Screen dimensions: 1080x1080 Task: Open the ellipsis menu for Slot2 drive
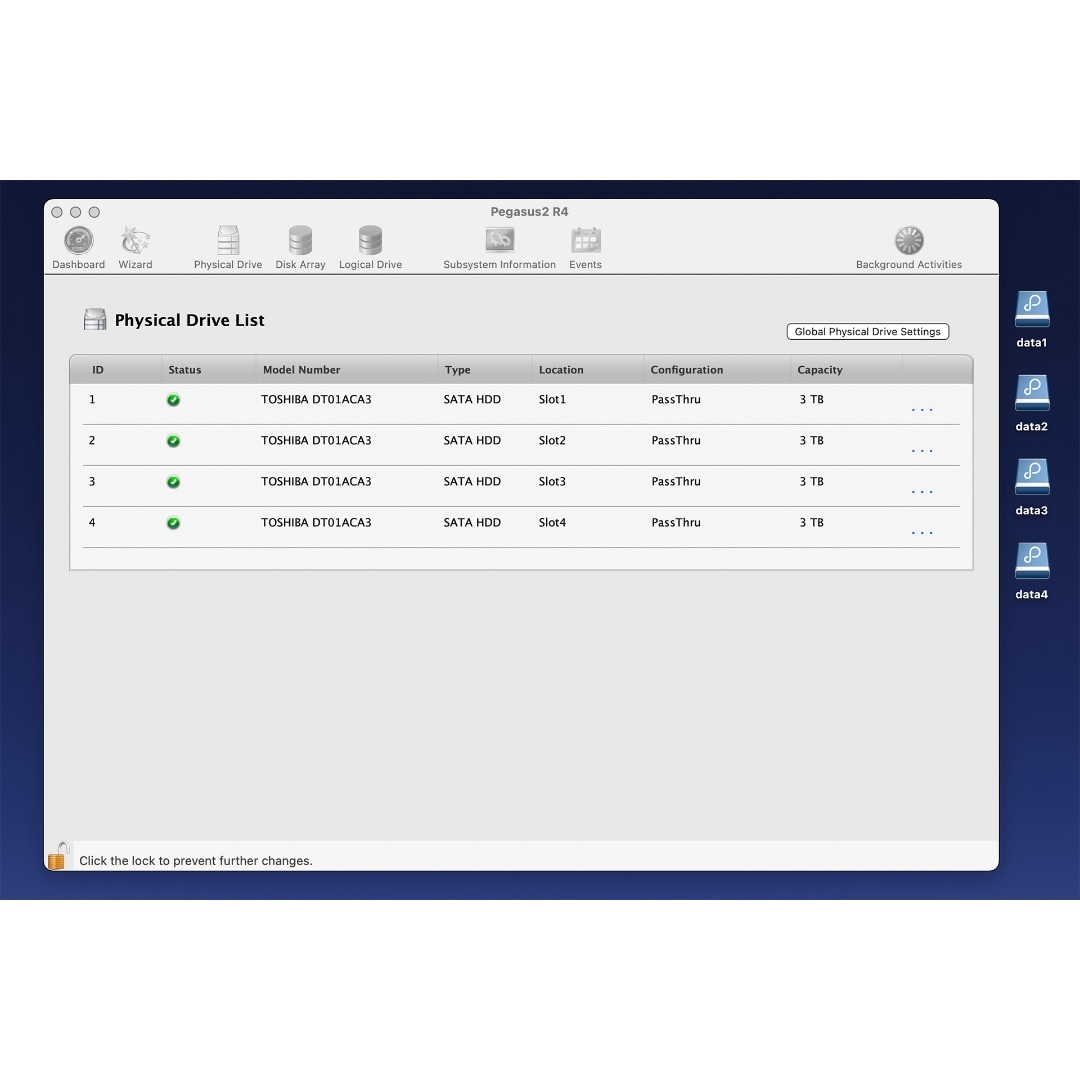[922, 451]
